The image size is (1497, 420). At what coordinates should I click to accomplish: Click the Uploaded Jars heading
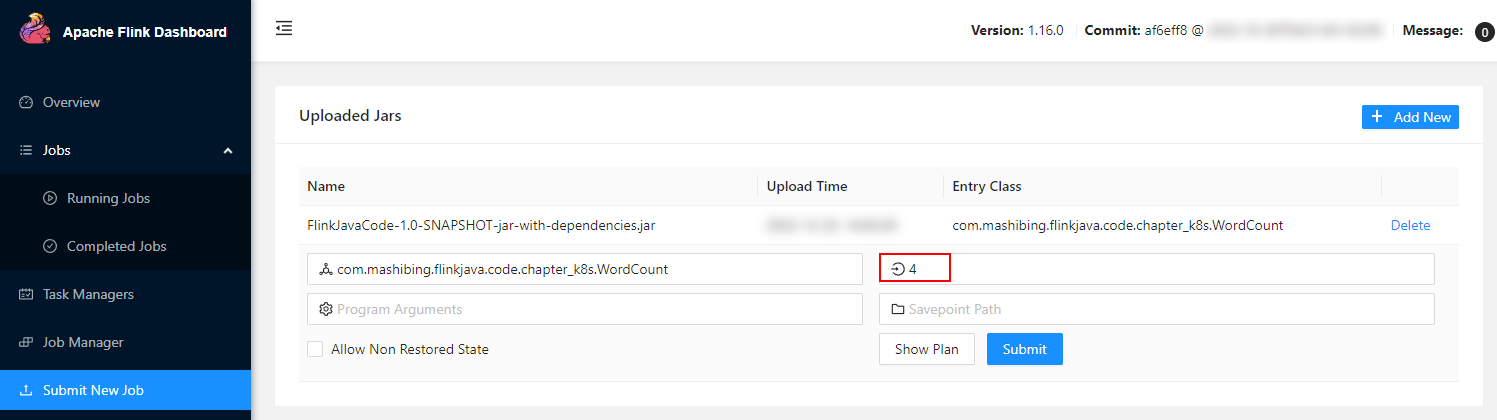350,116
